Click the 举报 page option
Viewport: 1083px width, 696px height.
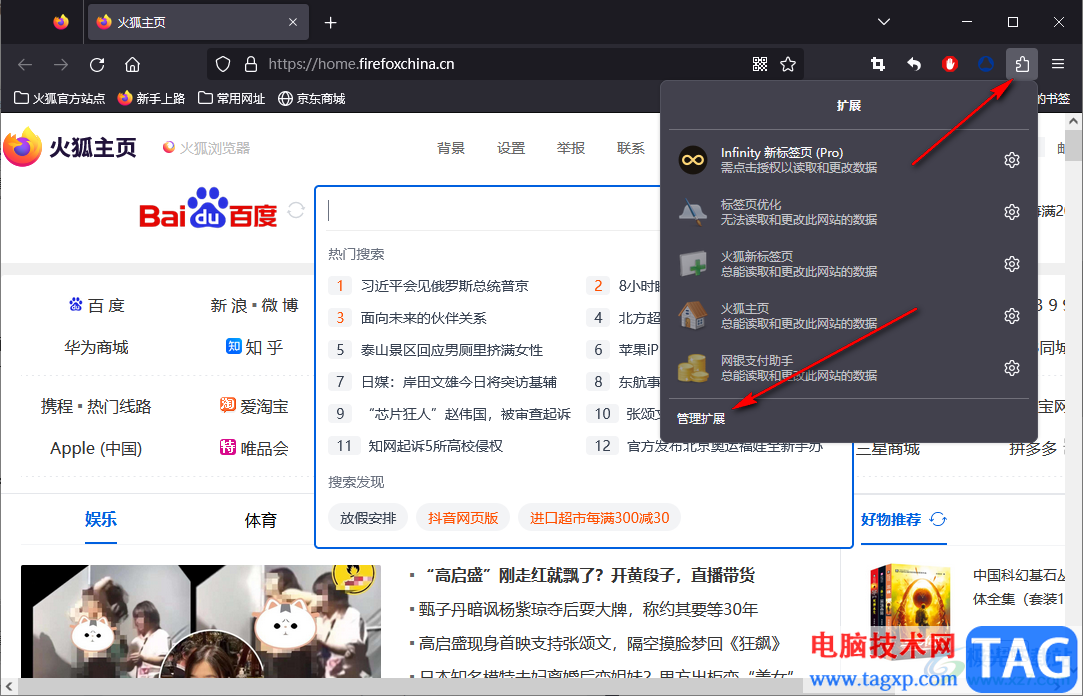tap(571, 148)
